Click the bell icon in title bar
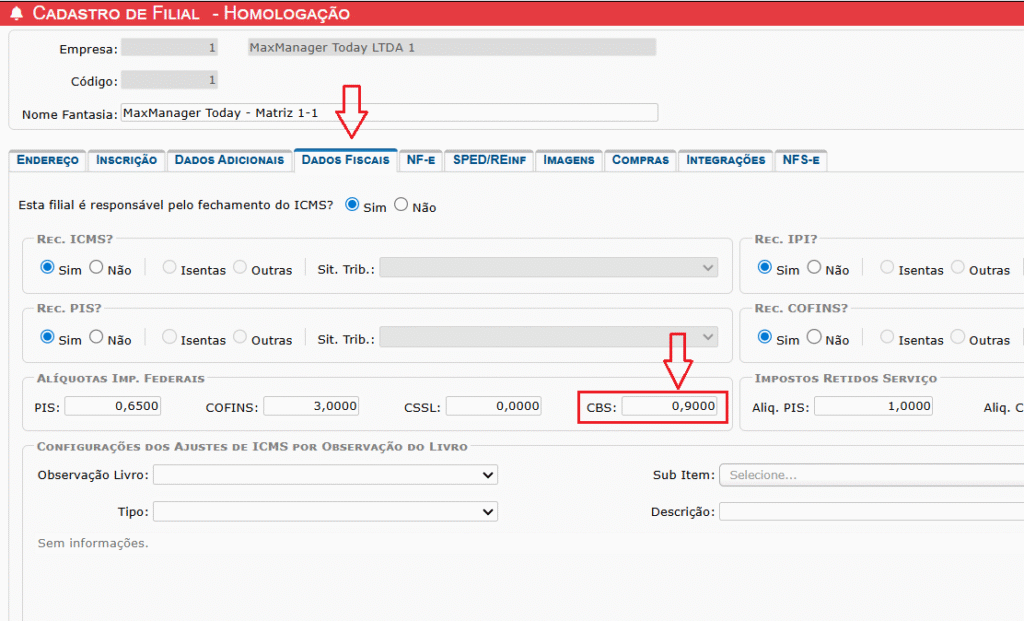Viewport: 1024px width, 621px height. (x=16, y=13)
